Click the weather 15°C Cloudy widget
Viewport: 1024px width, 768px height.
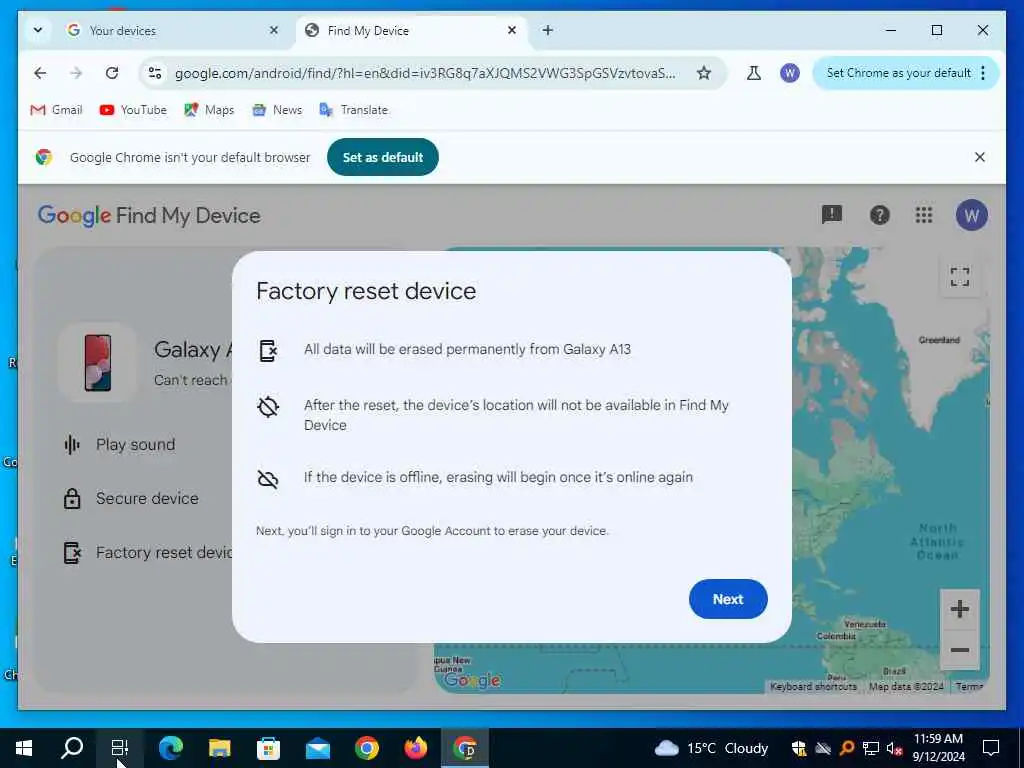tap(711, 748)
